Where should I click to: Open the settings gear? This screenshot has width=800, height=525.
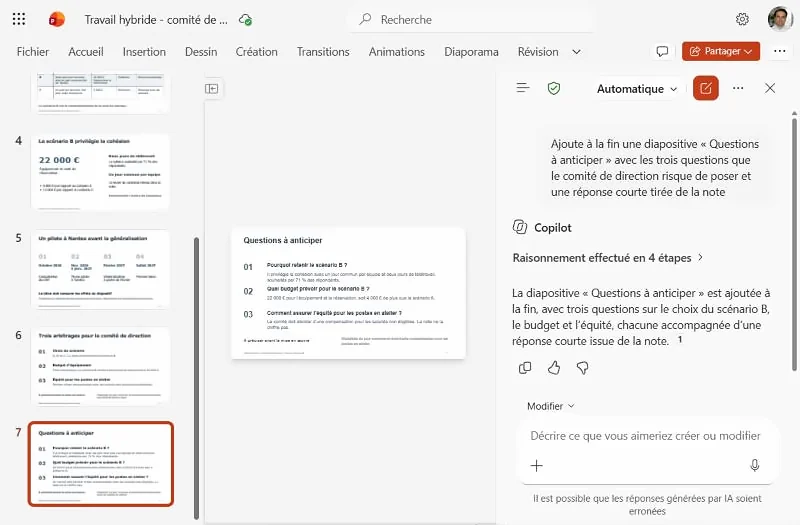coord(742,19)
